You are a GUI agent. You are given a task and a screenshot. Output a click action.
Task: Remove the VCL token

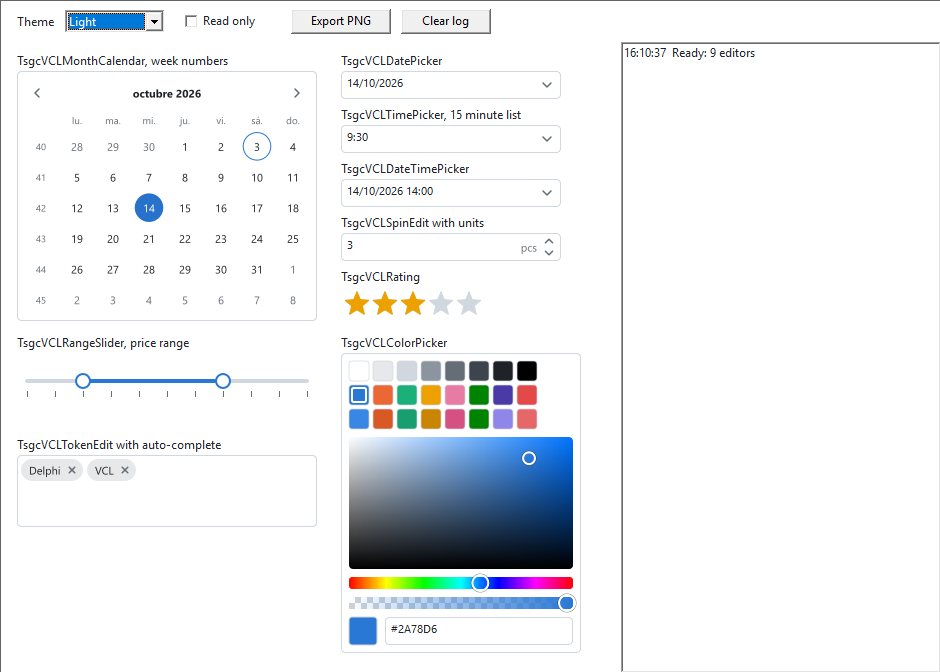click(x=125, y=470)
